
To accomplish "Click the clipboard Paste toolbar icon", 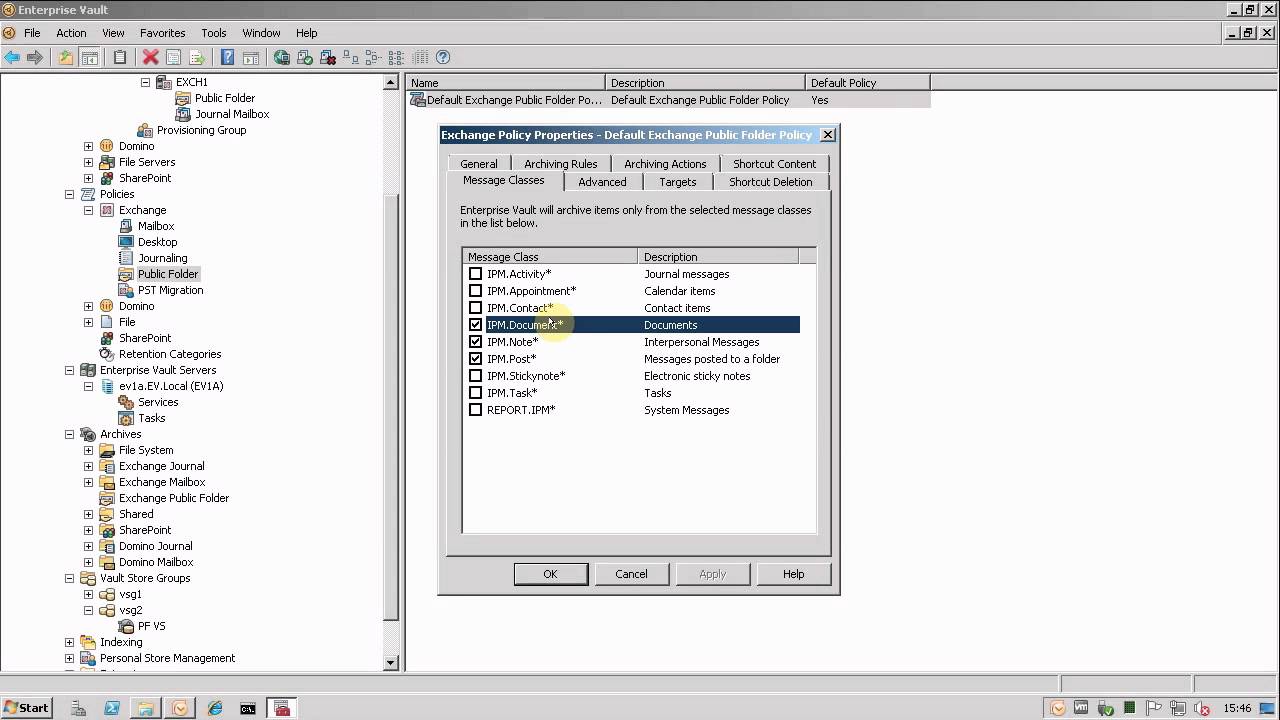I will click(120, 58).
